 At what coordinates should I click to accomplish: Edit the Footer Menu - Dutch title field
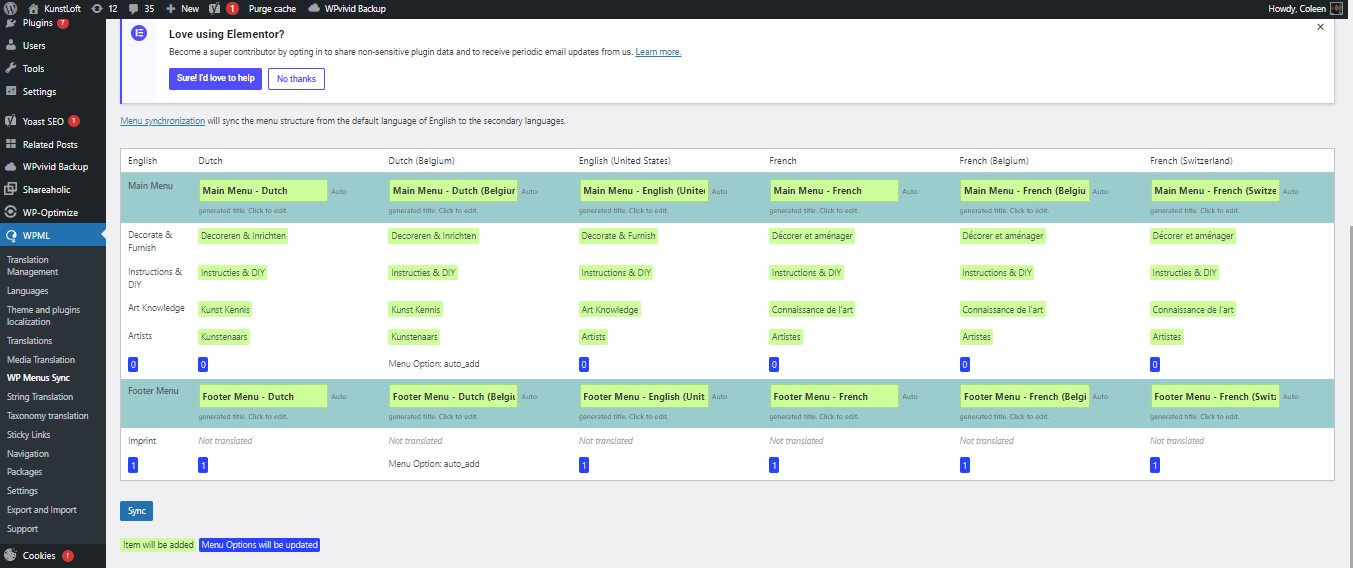point(263,397)
